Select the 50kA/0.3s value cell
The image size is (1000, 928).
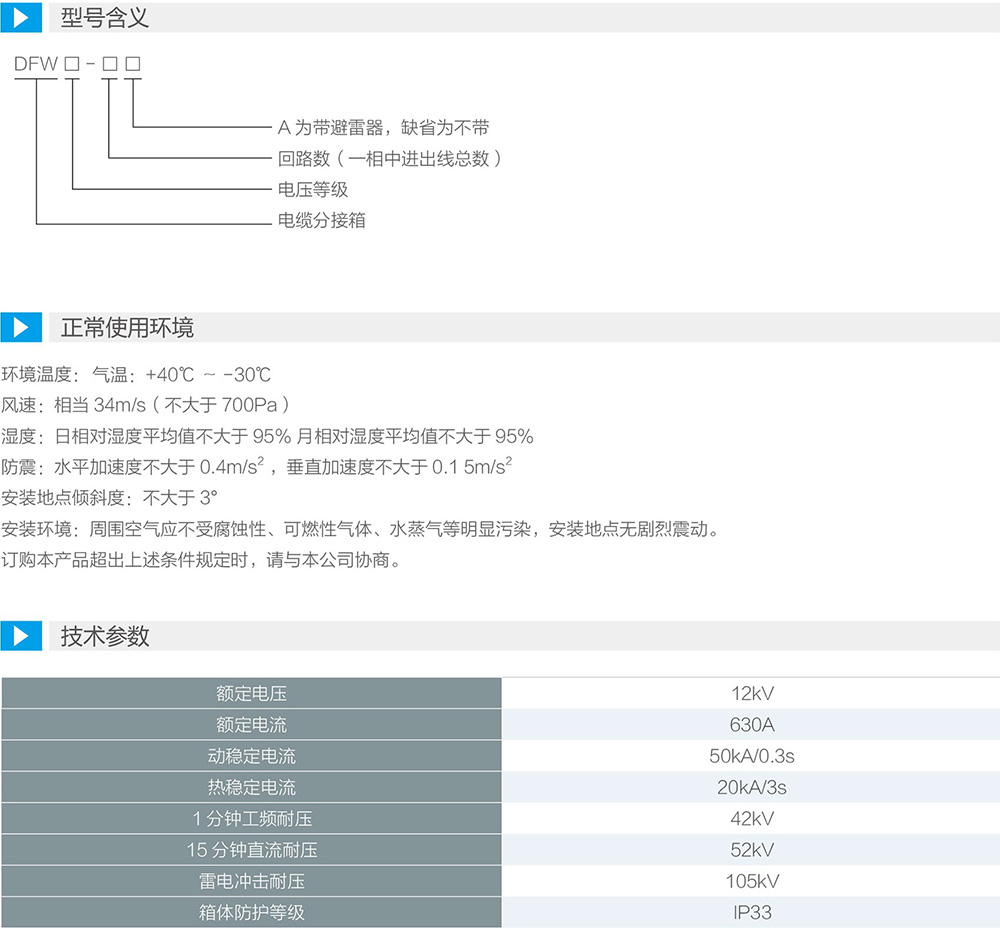[x=751, y=756]
